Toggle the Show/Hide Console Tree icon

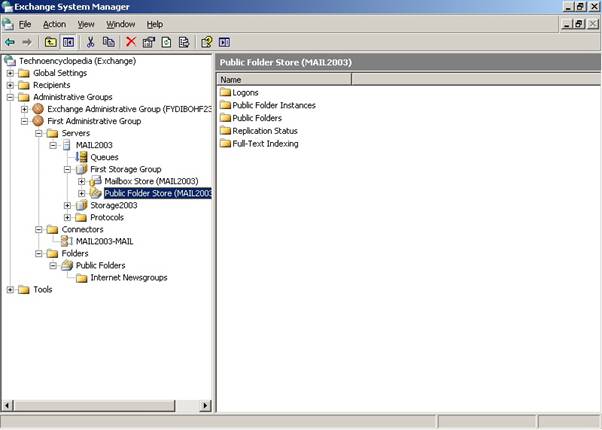[x=68, y=42]
